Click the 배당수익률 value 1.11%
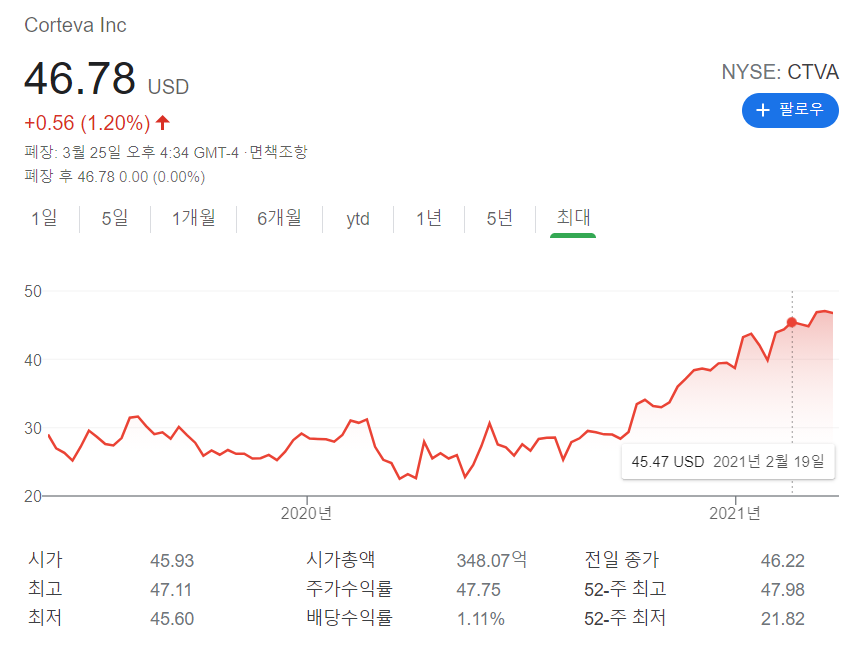Image resolution: width=866 pixels, height=660 pixels. click(480, 619)
